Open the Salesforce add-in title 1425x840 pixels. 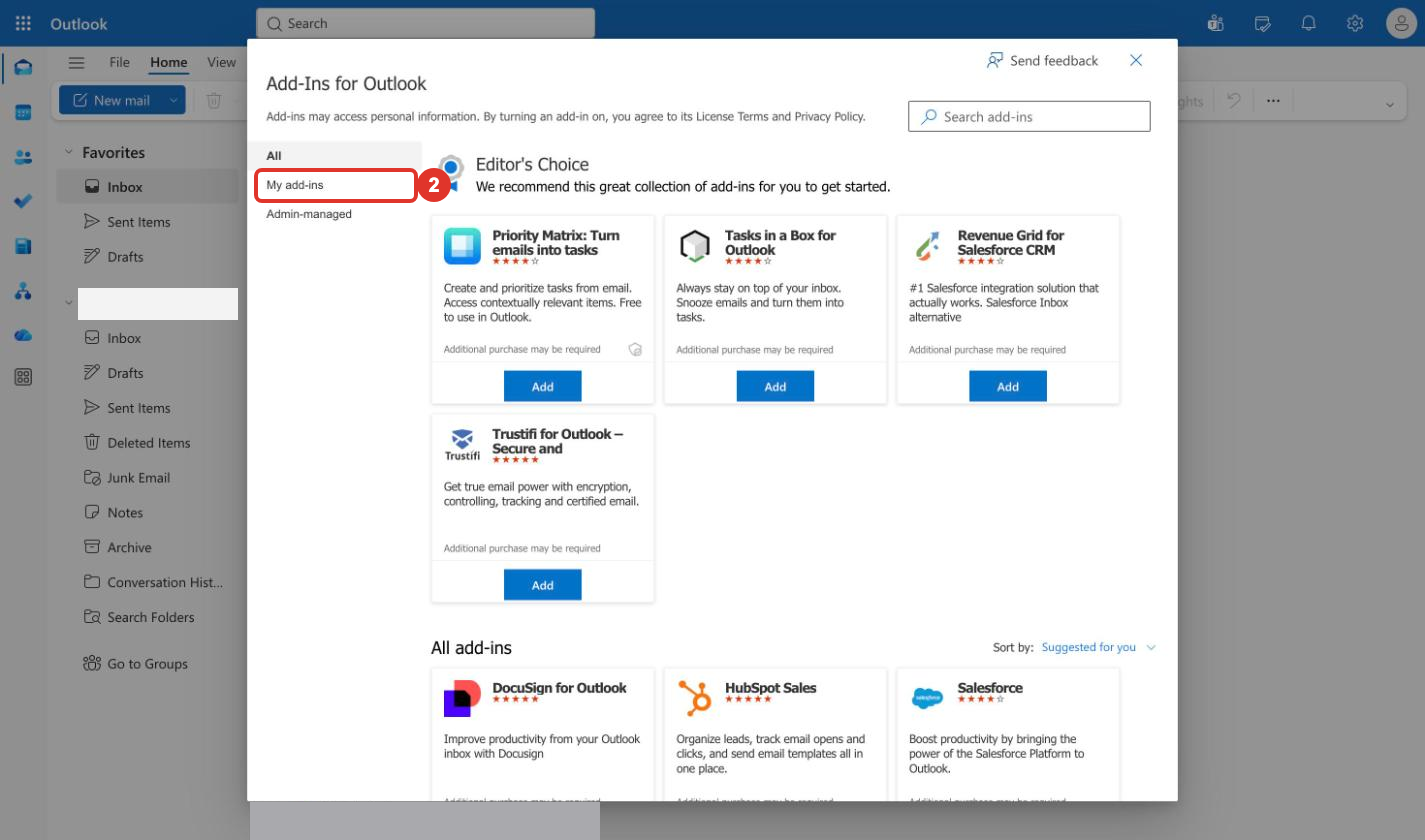[x=990, y=688]
